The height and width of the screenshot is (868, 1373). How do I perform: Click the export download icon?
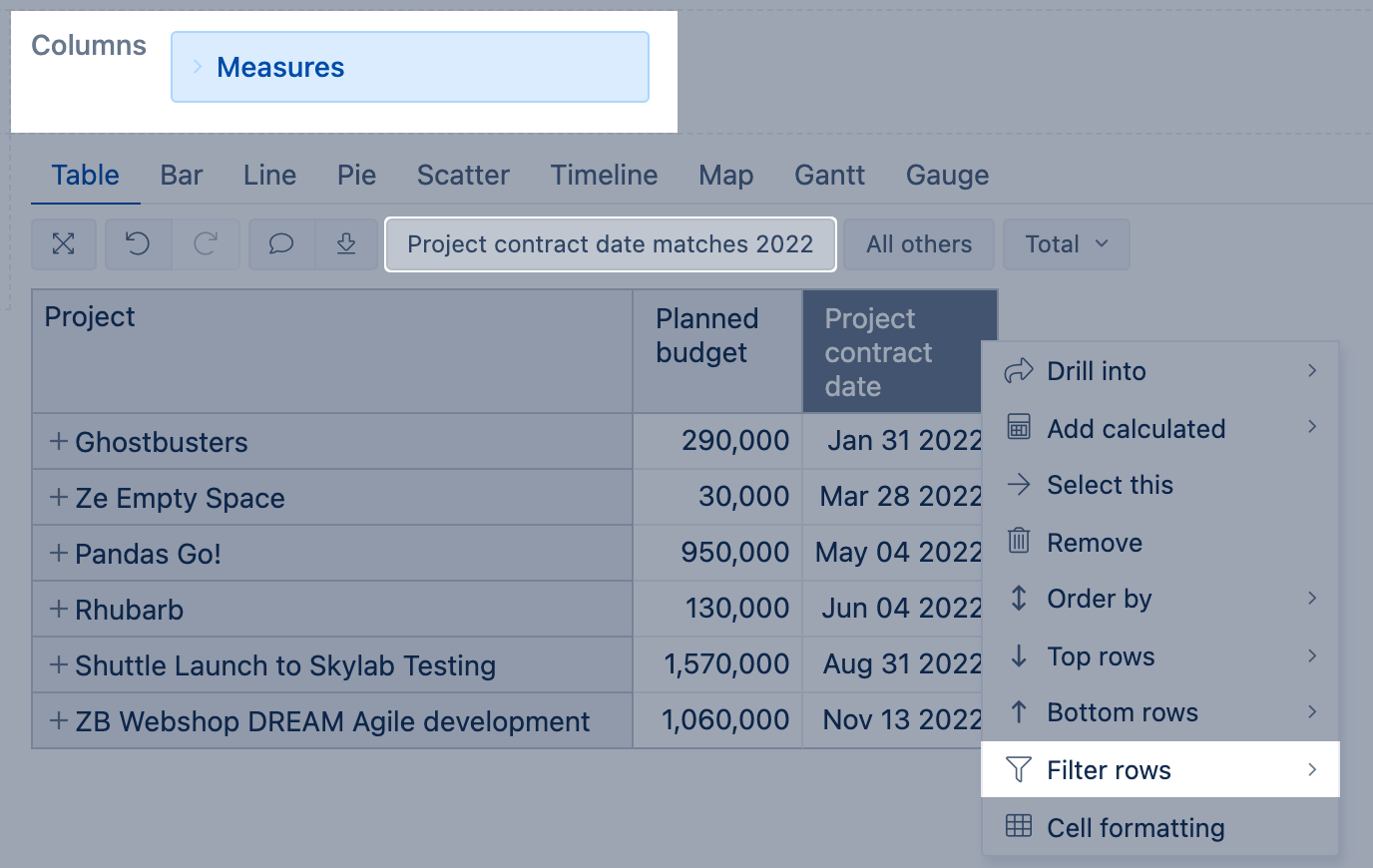tap(346, 244)
